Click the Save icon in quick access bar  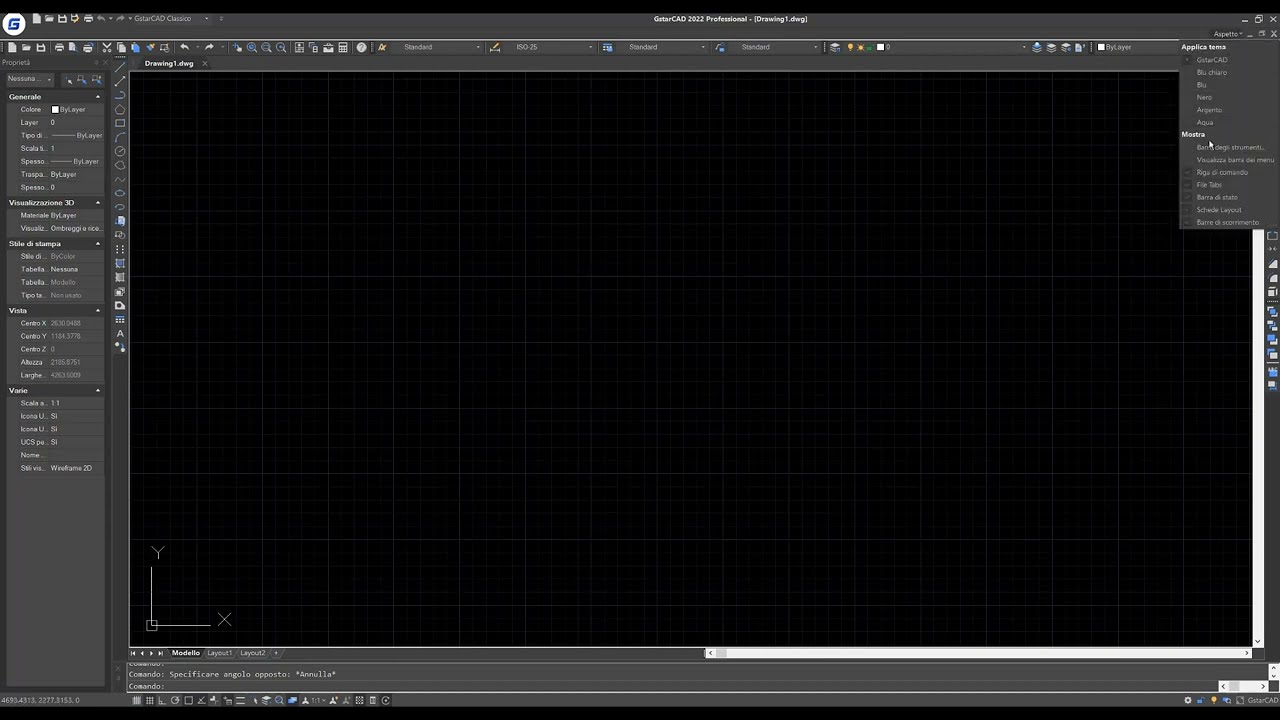point(62,18)
